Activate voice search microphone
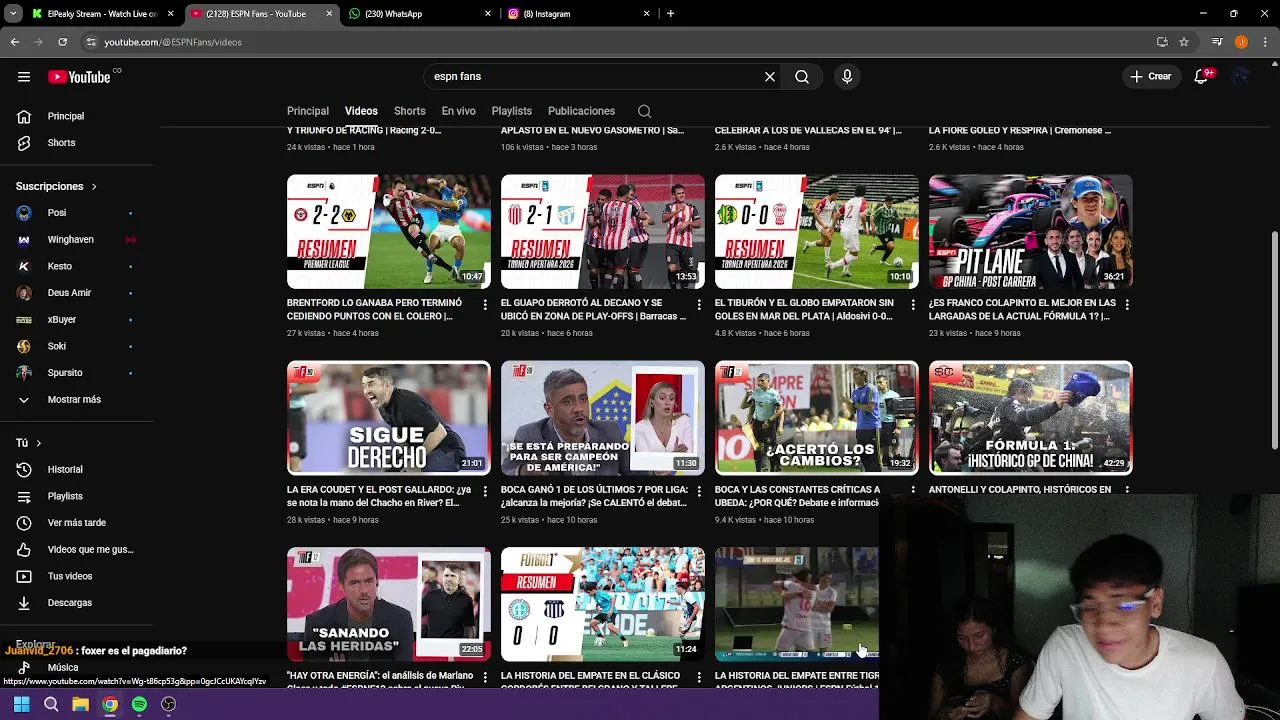This screenshot has height=720, width=1280. click(x=847, y=76)
